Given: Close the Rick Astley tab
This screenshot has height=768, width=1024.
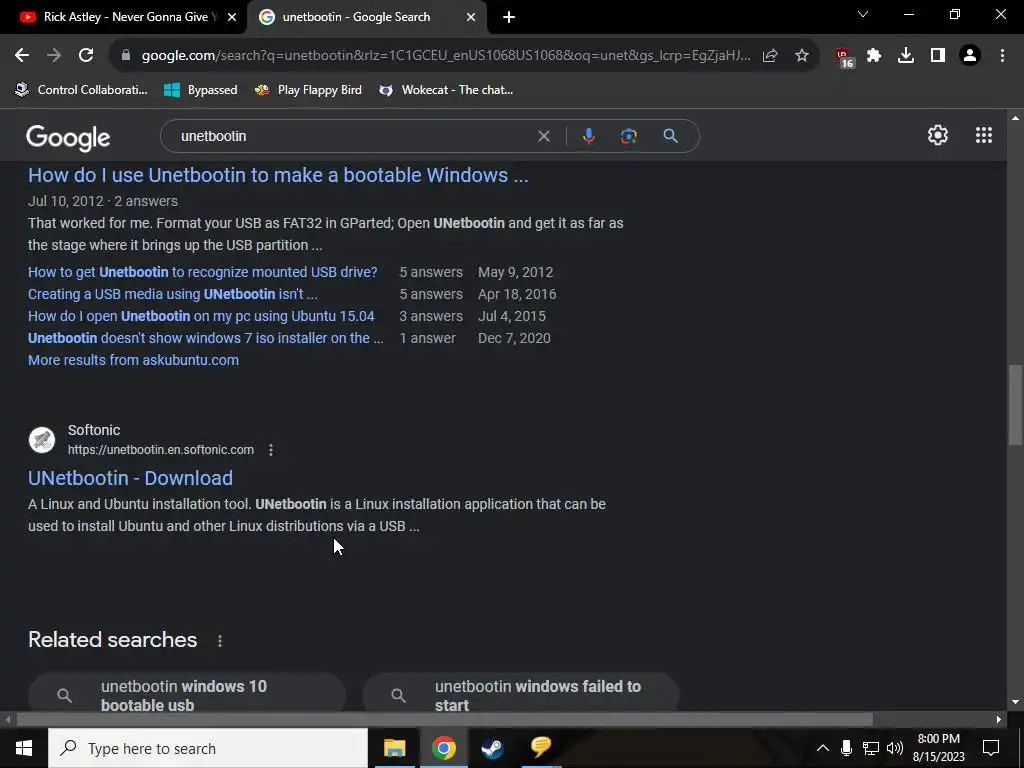Looking at the screenshot, I should point(231,18).
